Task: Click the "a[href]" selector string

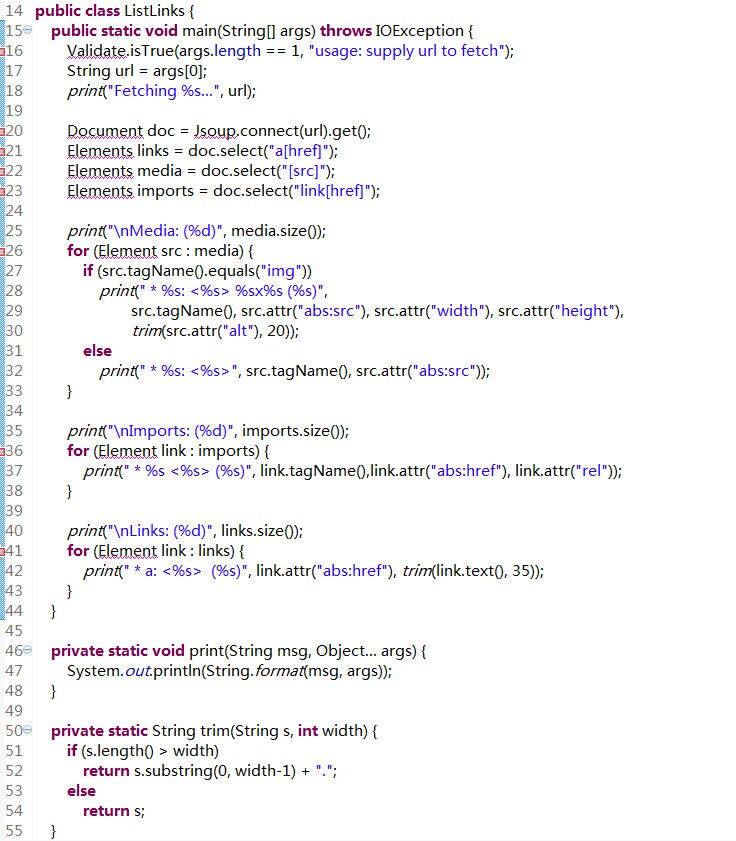Action: coord(298,151)
